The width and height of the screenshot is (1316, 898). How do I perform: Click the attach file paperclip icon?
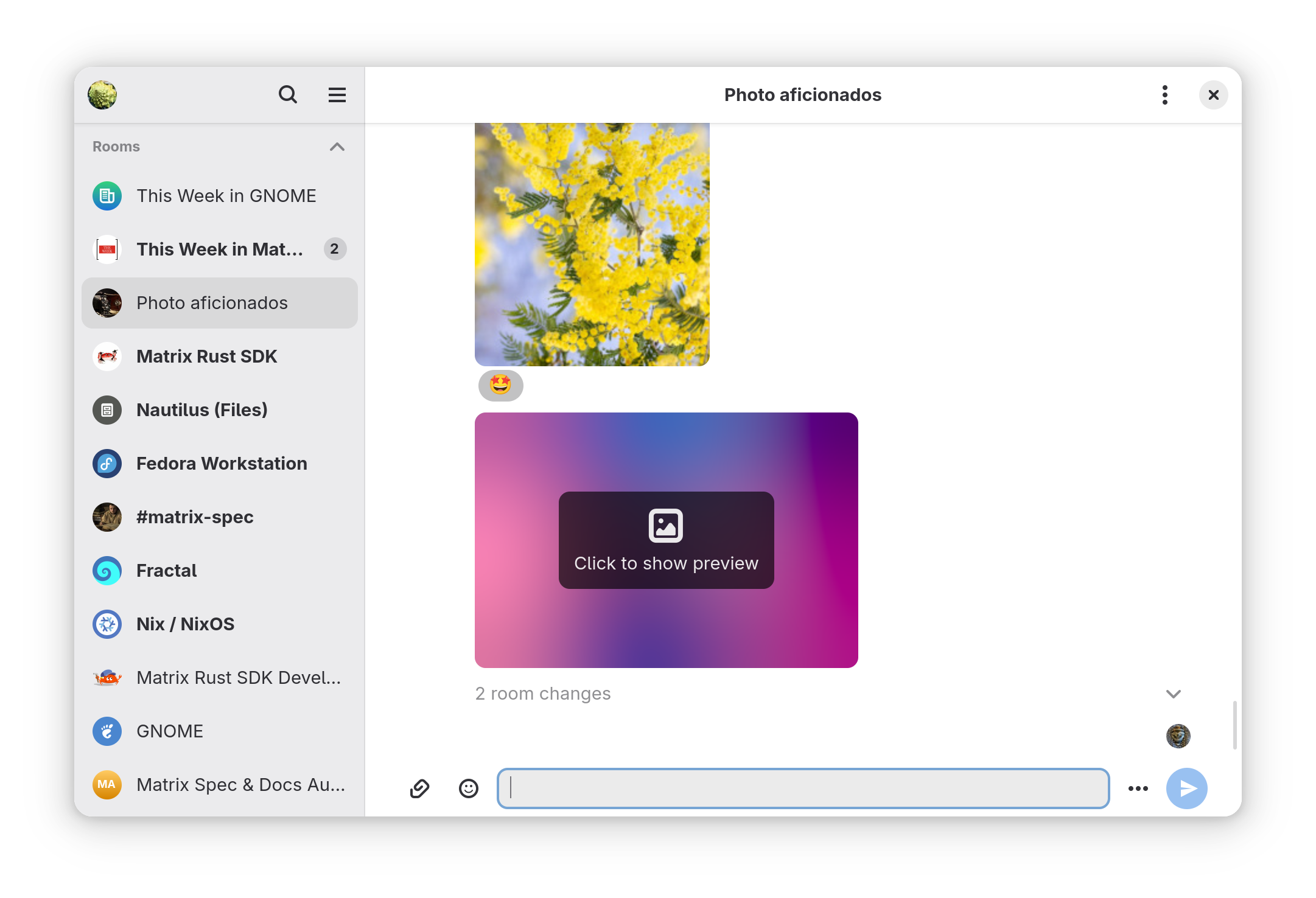[x=421, y=788]
